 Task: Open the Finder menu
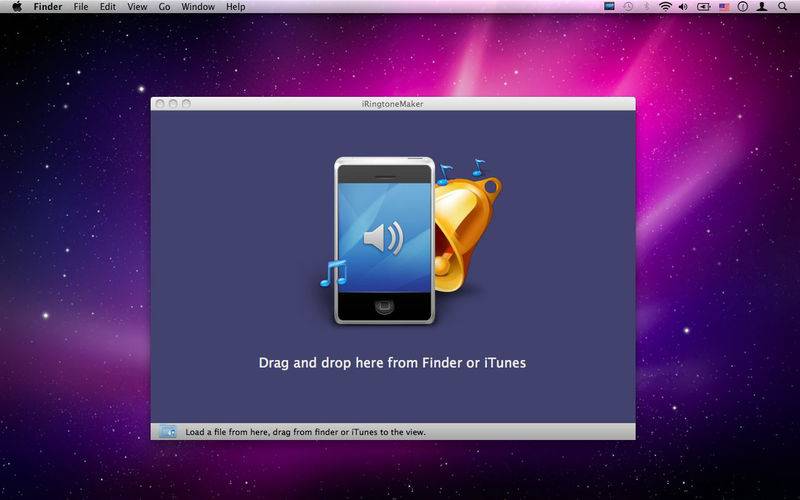(x=48, y=7)
